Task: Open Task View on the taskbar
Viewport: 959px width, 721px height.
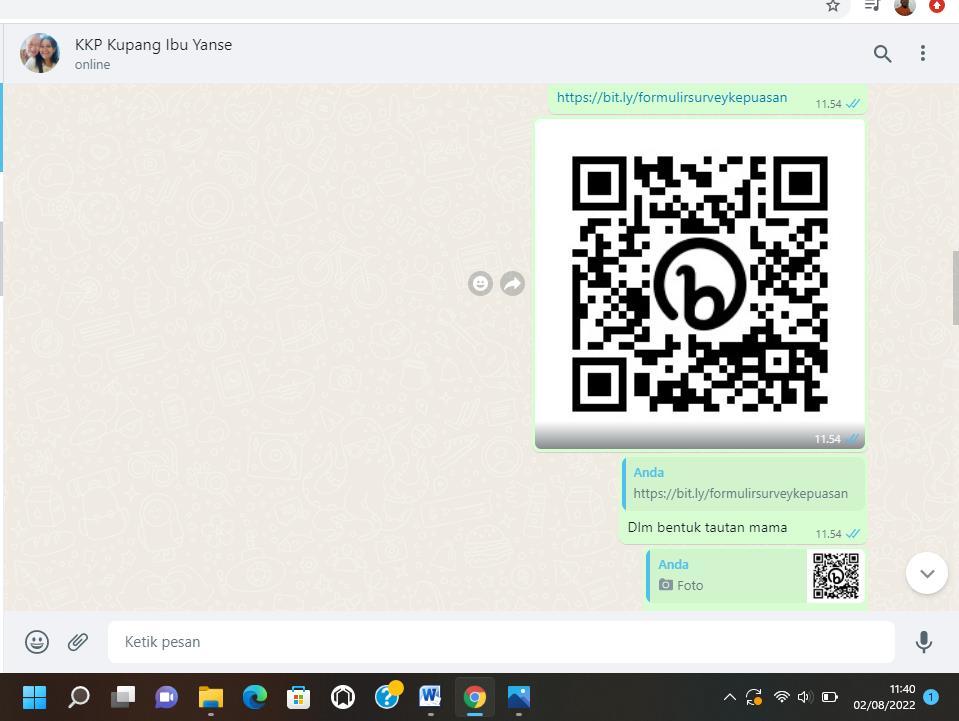Action: point(123,697)
